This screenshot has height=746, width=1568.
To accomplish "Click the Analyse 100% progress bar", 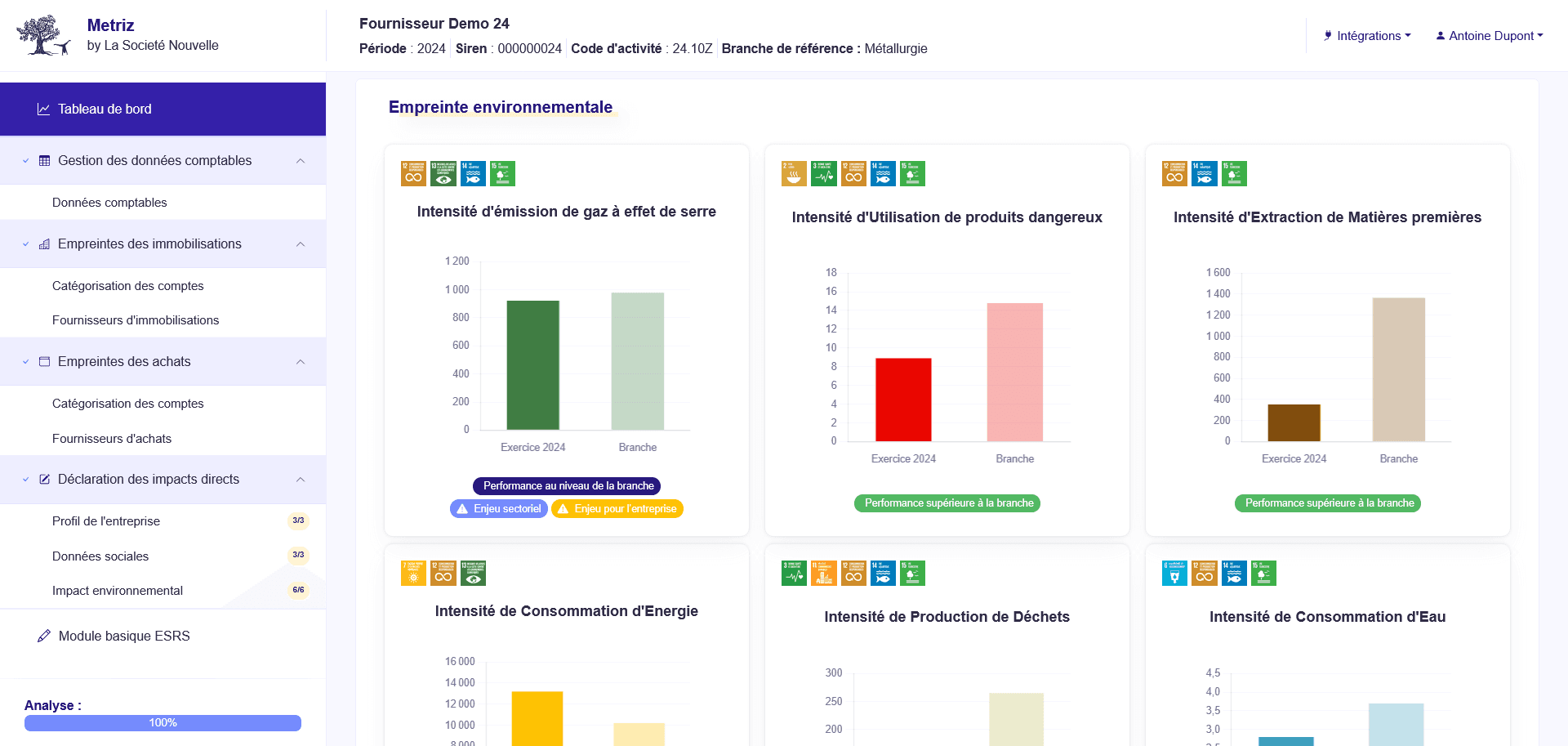I will click(163, 723).
